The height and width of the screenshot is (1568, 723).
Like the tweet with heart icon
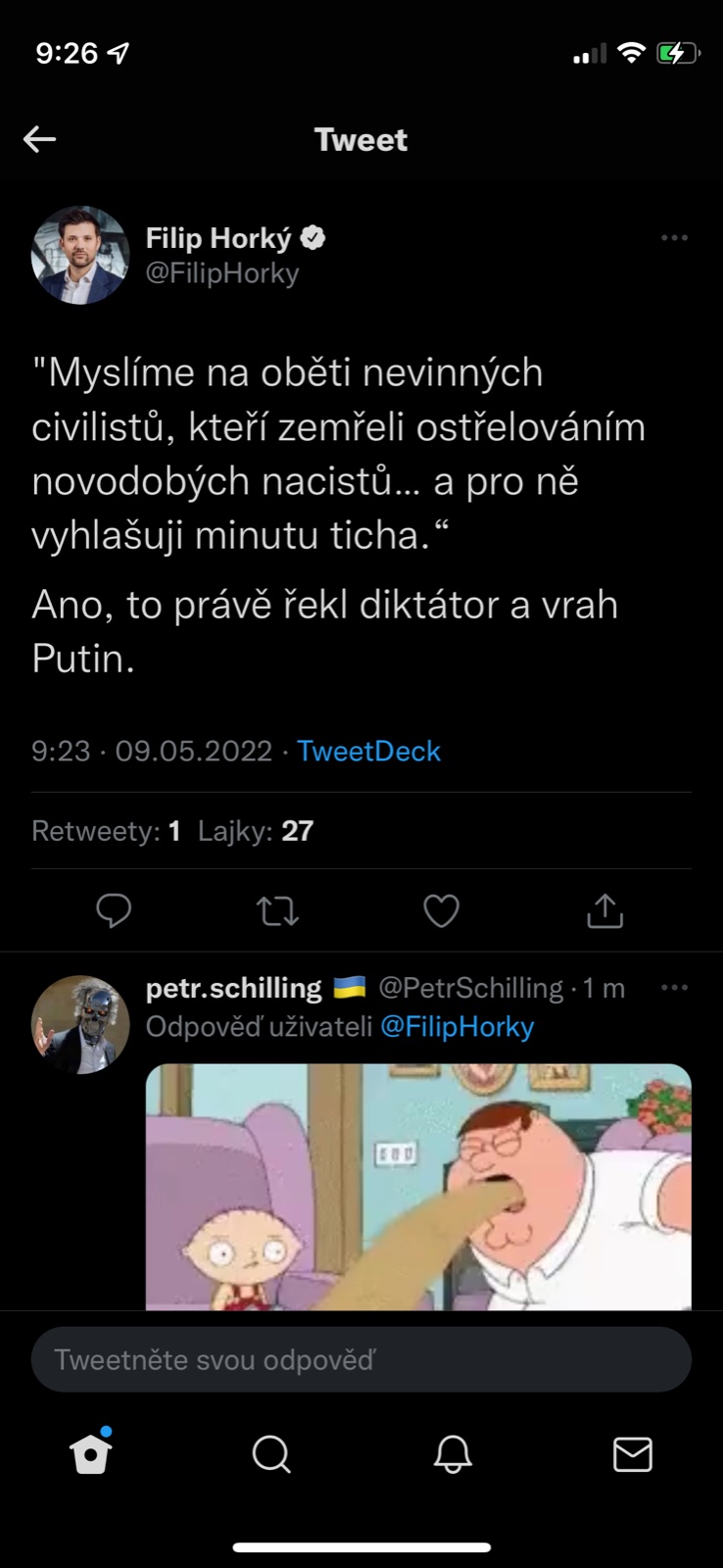(x=441, y=910)
